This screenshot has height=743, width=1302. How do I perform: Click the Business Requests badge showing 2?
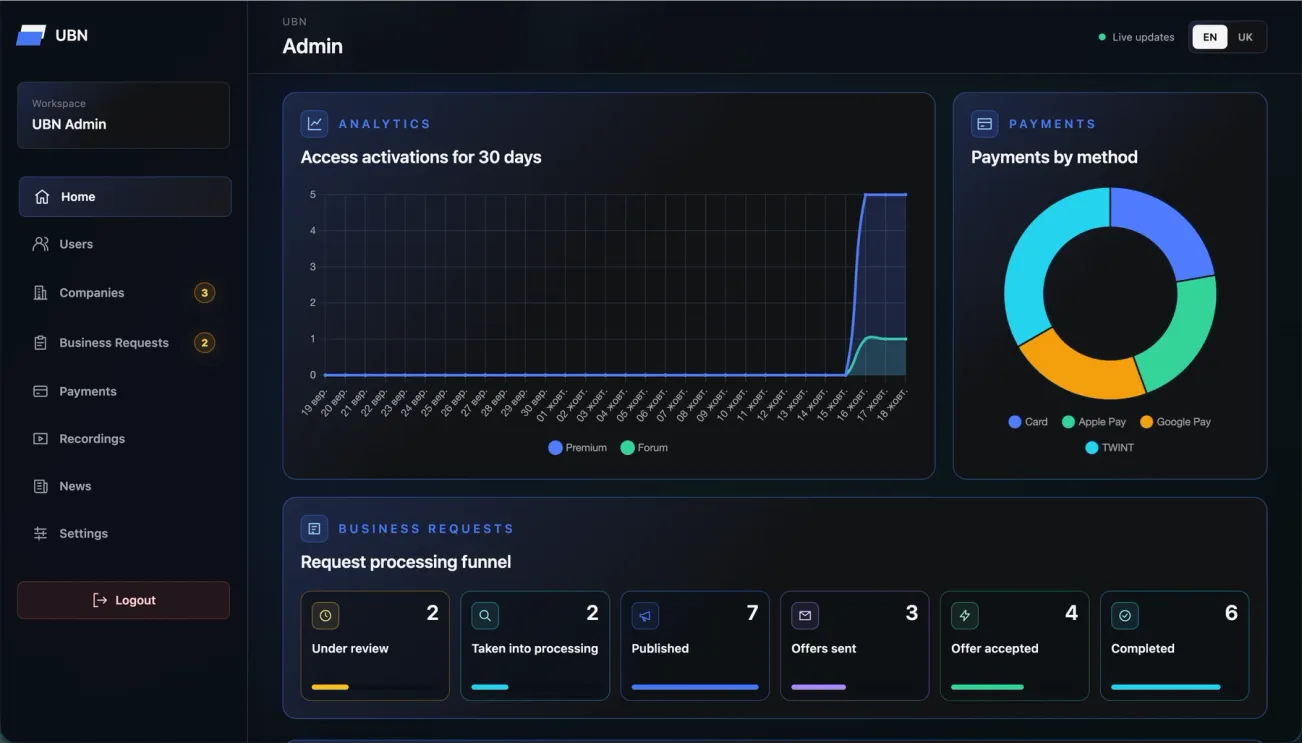[x=205, y=343]
